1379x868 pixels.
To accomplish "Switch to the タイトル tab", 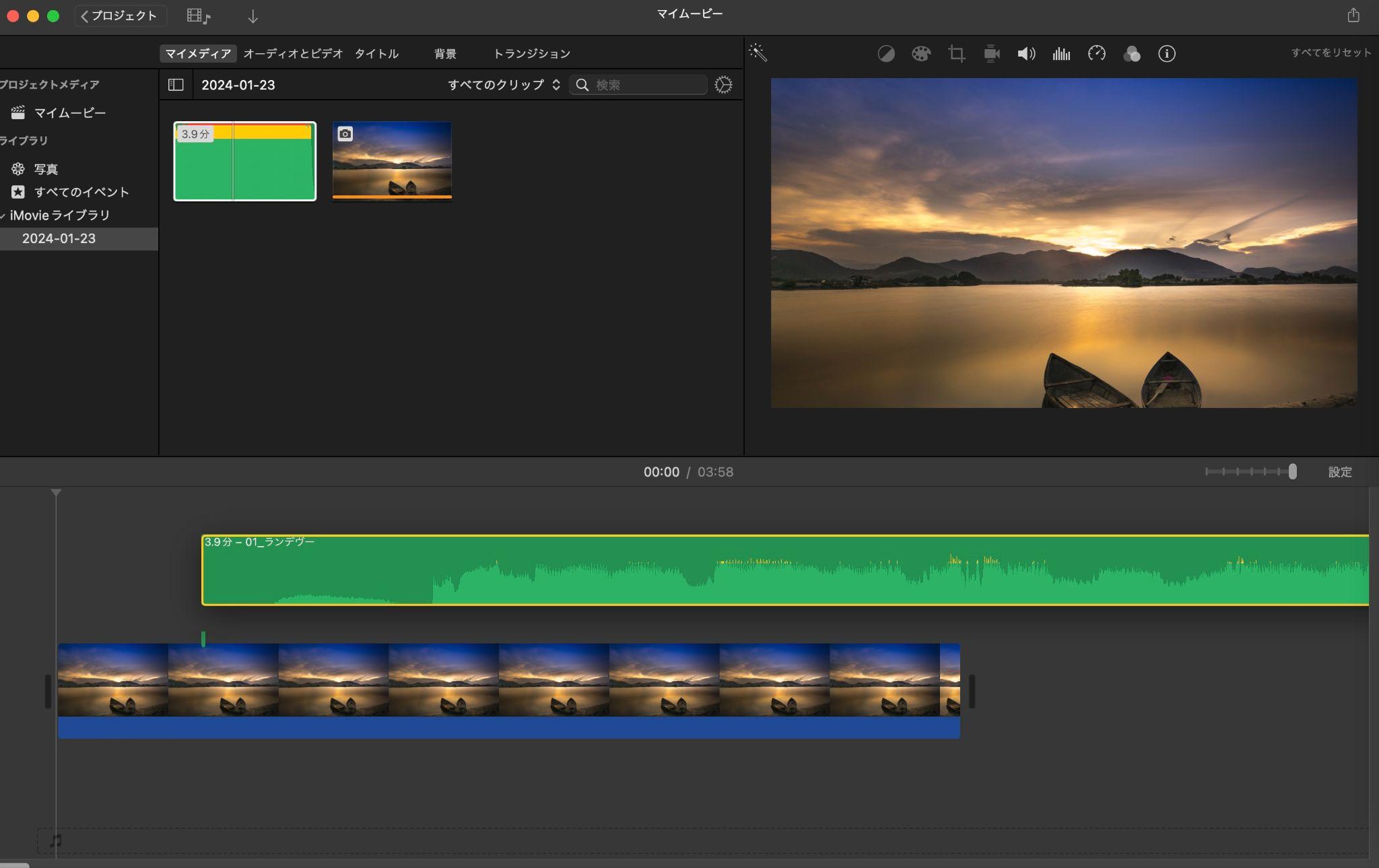I will point(376,54).
